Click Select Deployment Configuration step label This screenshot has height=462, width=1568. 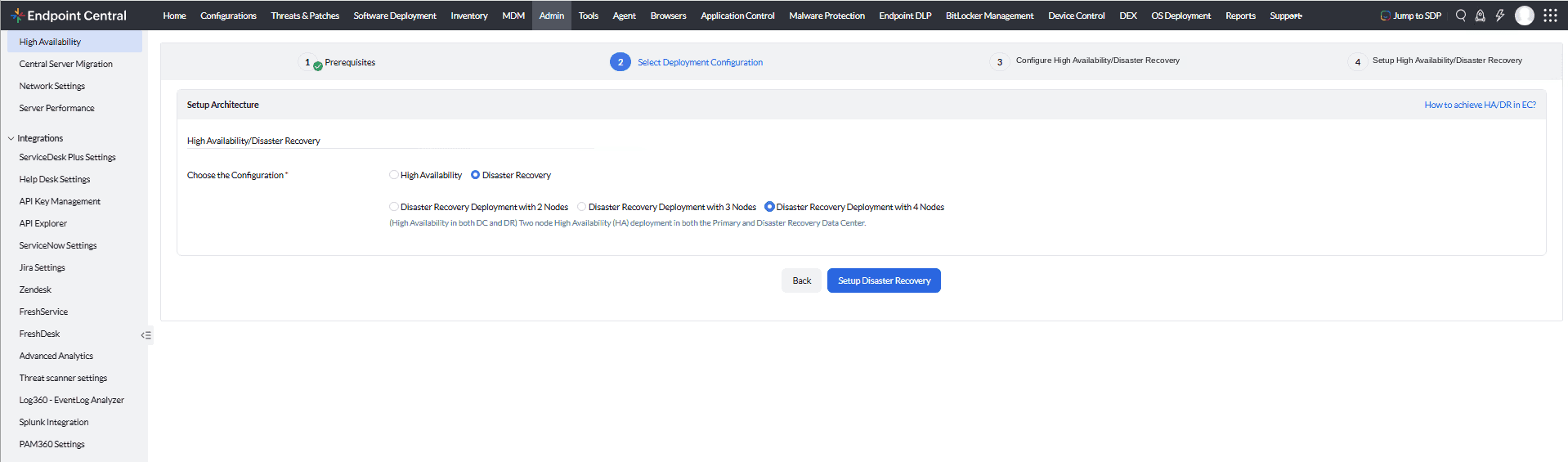[700, 62]
